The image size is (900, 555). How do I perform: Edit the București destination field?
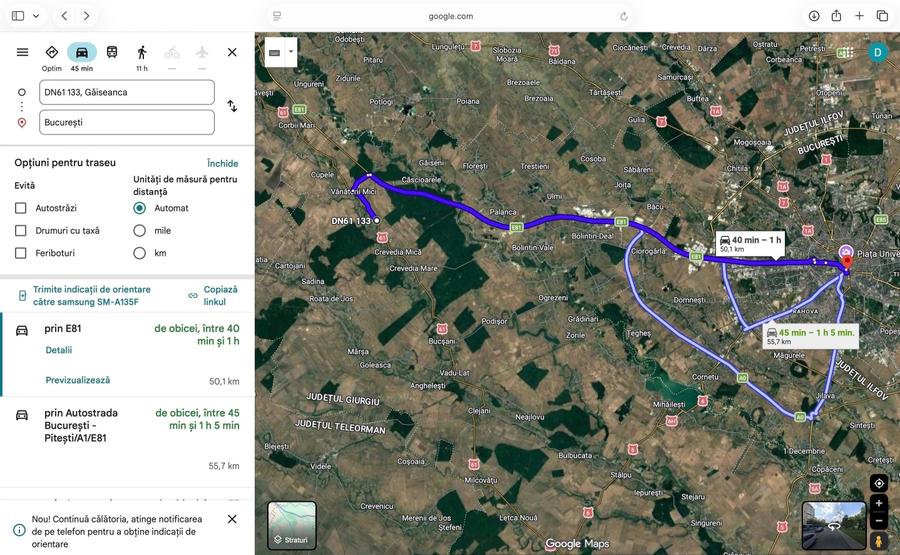(x=127, y=122)
